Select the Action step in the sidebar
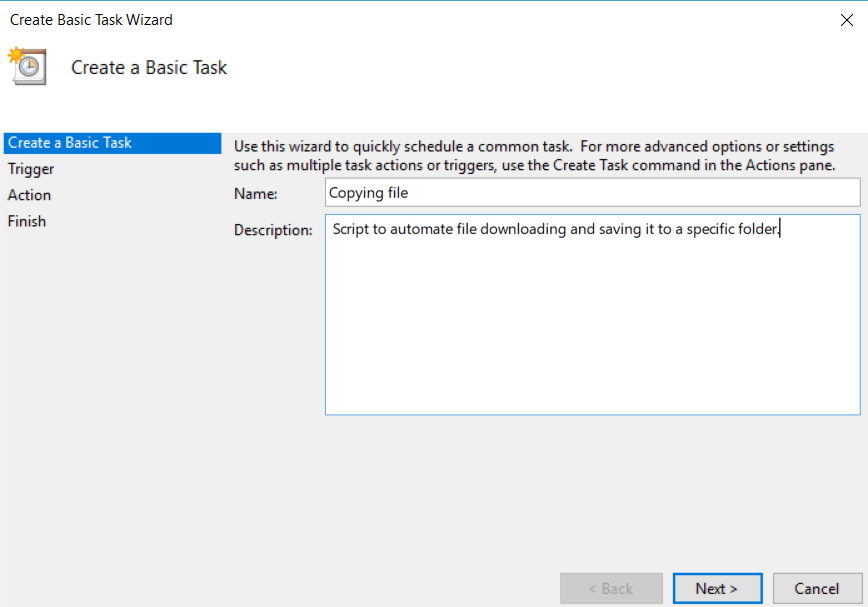Image resolution: width=868 pixels, height=607 pixels. 29,195
